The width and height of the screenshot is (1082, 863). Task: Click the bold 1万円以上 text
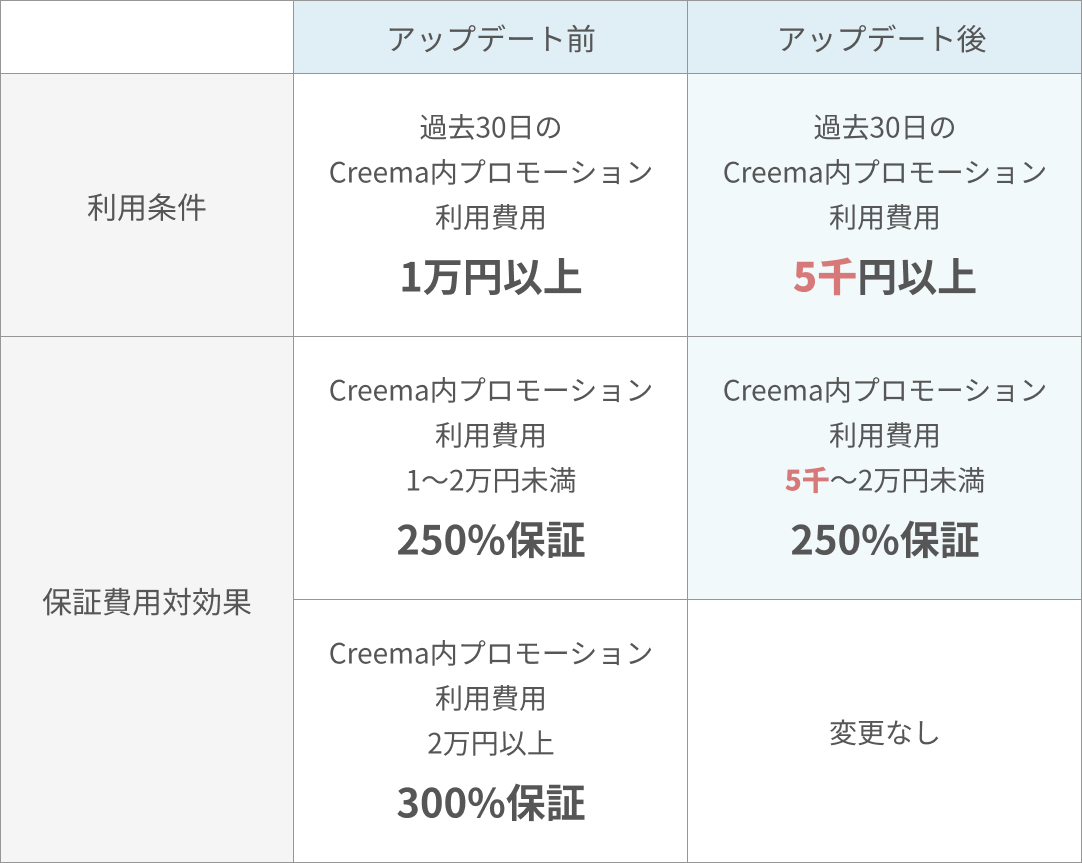490,279
